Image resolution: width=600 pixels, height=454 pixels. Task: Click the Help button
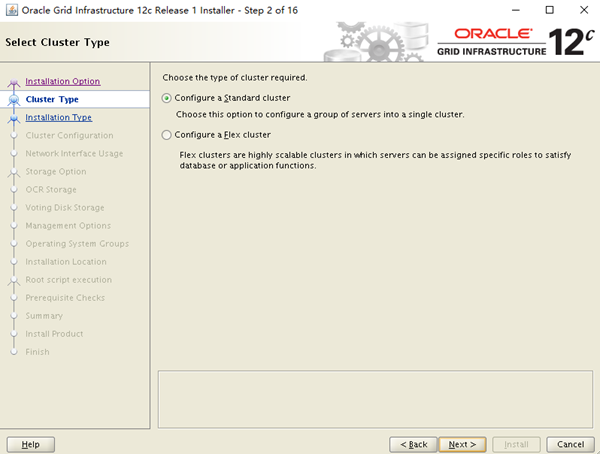[31, 444]
